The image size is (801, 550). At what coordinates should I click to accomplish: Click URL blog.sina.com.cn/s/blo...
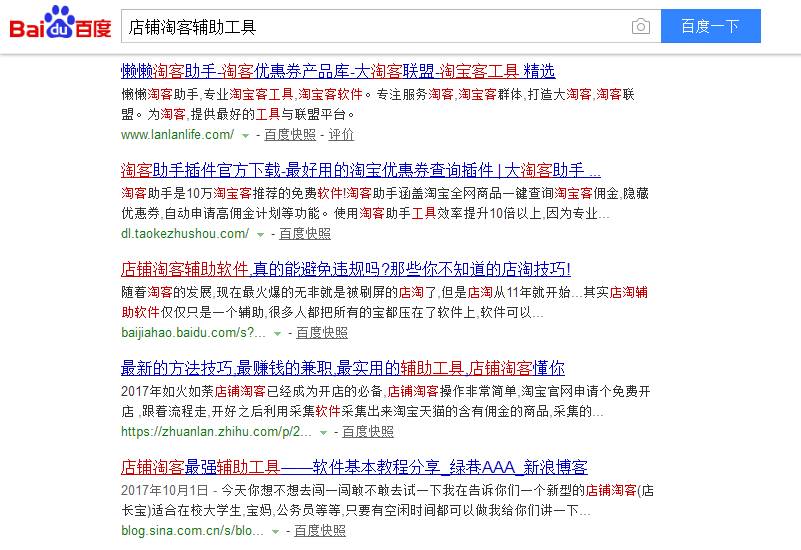[192, 531]
